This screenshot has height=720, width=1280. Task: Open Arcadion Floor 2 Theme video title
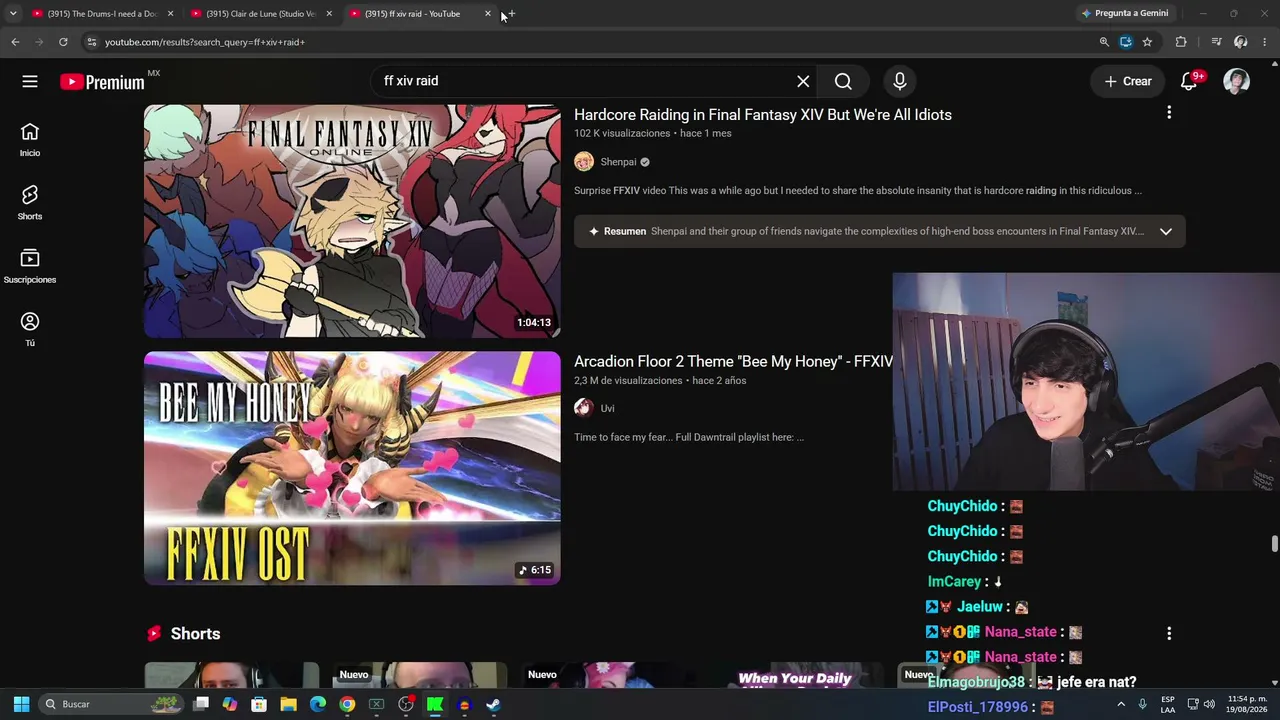click(x=733, y=362)
